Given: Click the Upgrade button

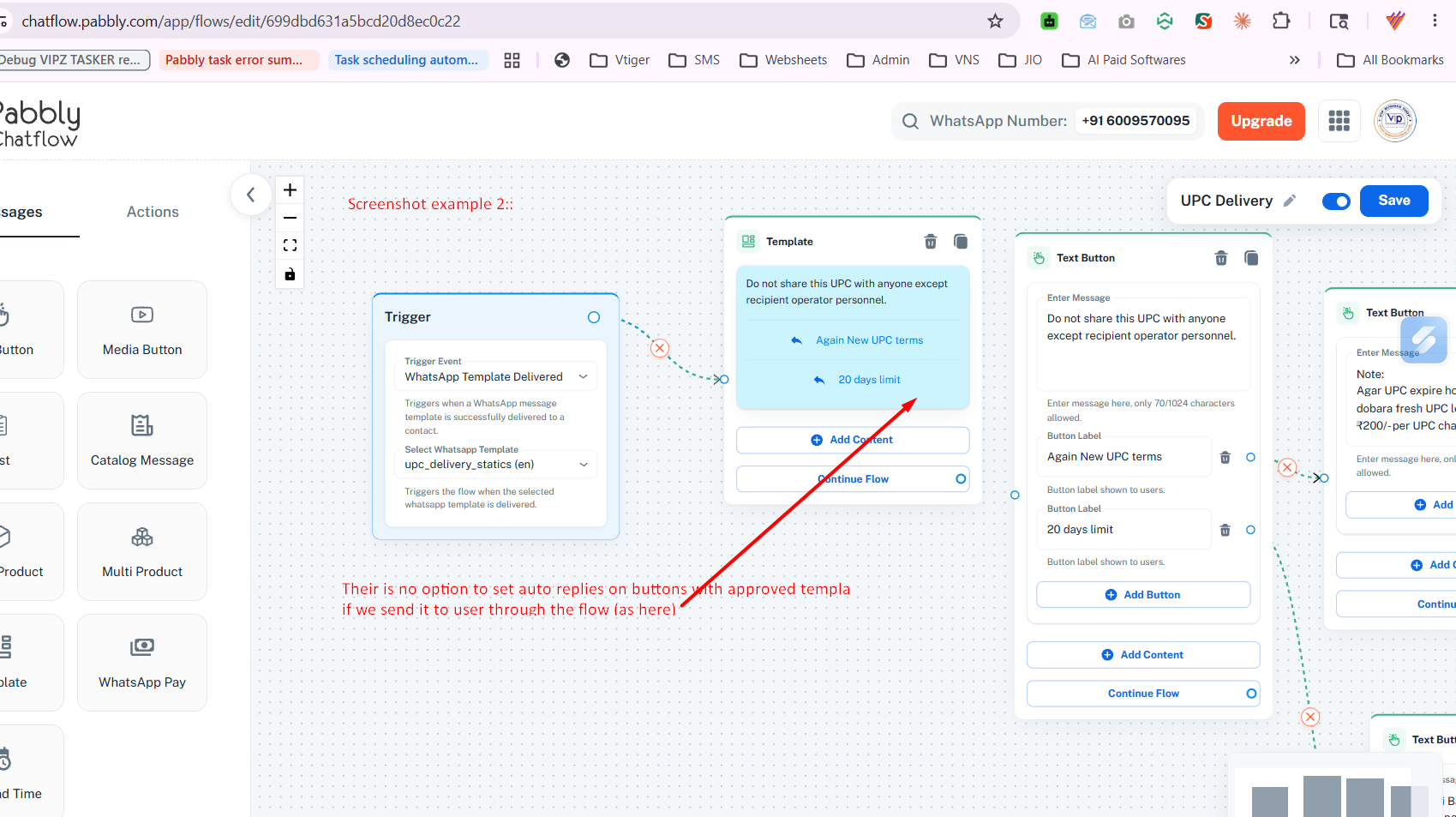Looking at the screenshot, I should click(x=1261, y=121).
